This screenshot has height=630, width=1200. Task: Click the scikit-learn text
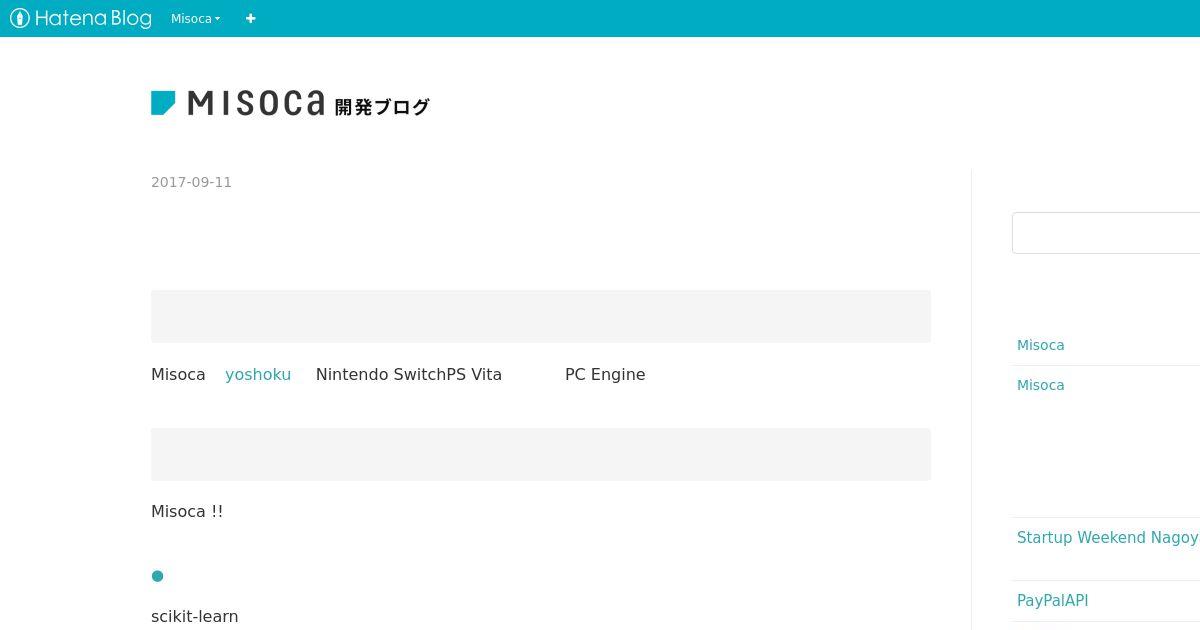click(195, 617)
